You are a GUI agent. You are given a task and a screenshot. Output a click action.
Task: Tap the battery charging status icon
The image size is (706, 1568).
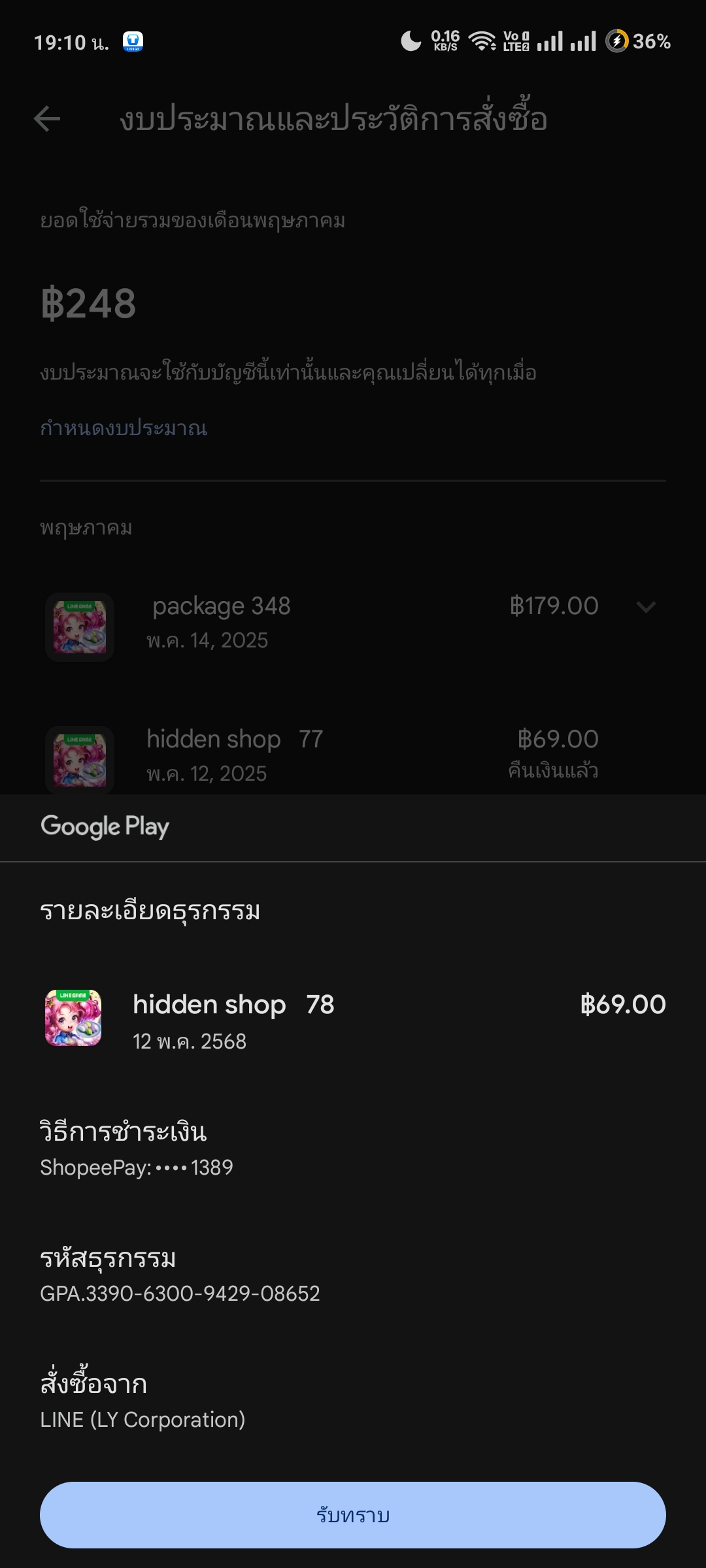[616, 41]
